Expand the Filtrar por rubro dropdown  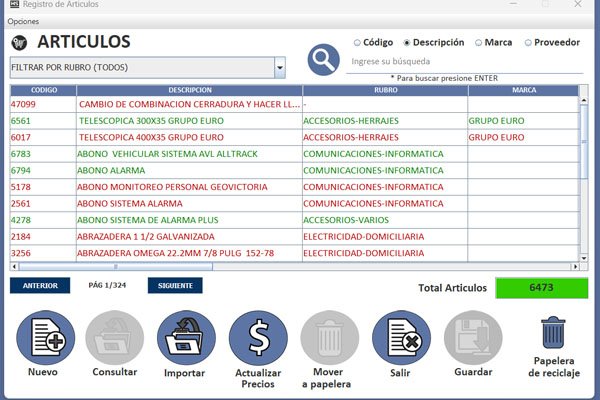coord(280,68)
